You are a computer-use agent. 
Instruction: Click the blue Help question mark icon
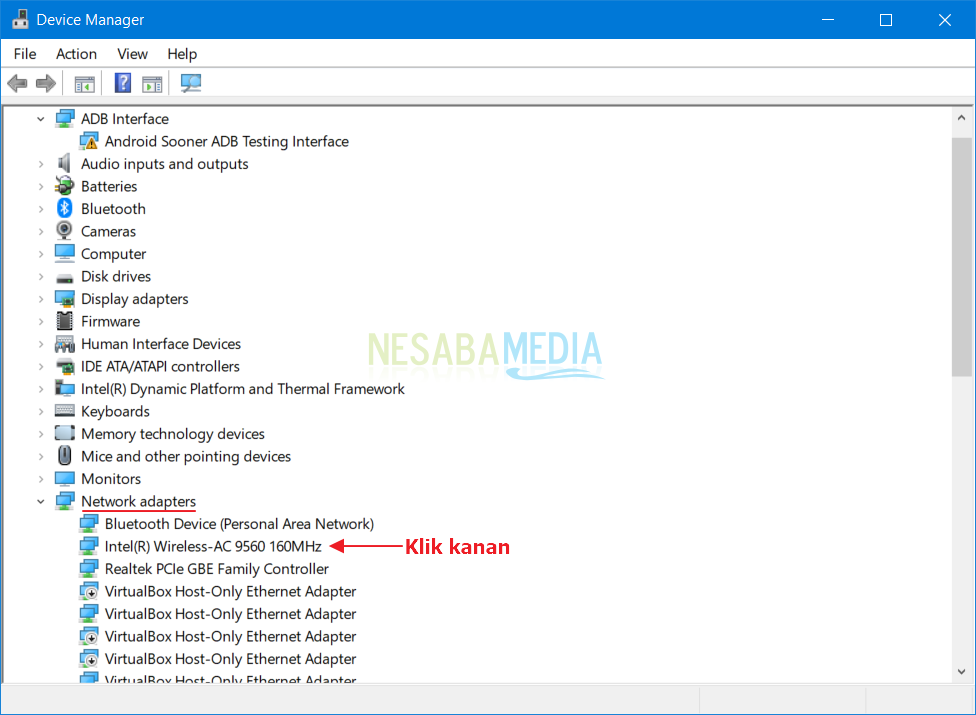click(x=123, y=83)
